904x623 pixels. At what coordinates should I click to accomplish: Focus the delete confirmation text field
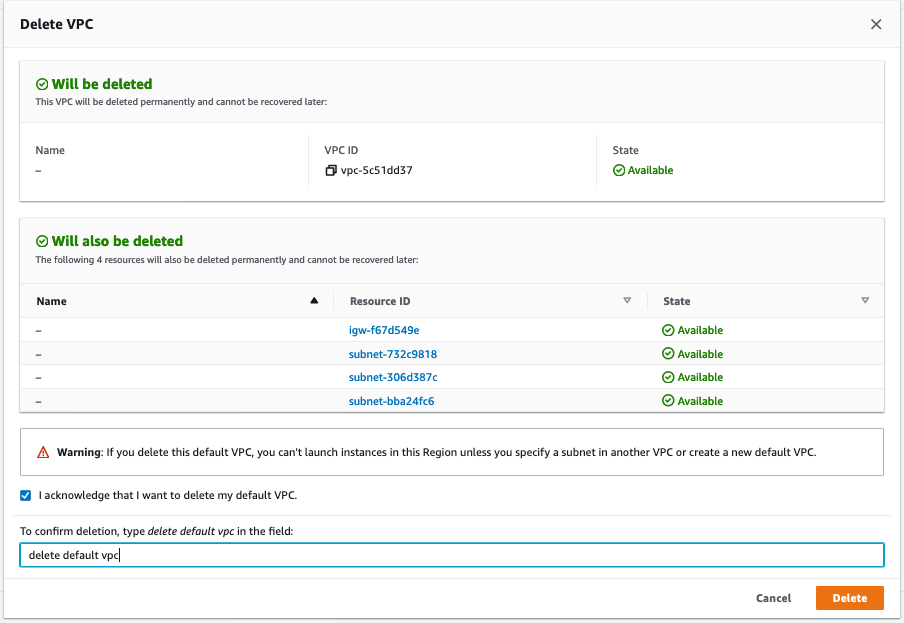click(451, 555)
